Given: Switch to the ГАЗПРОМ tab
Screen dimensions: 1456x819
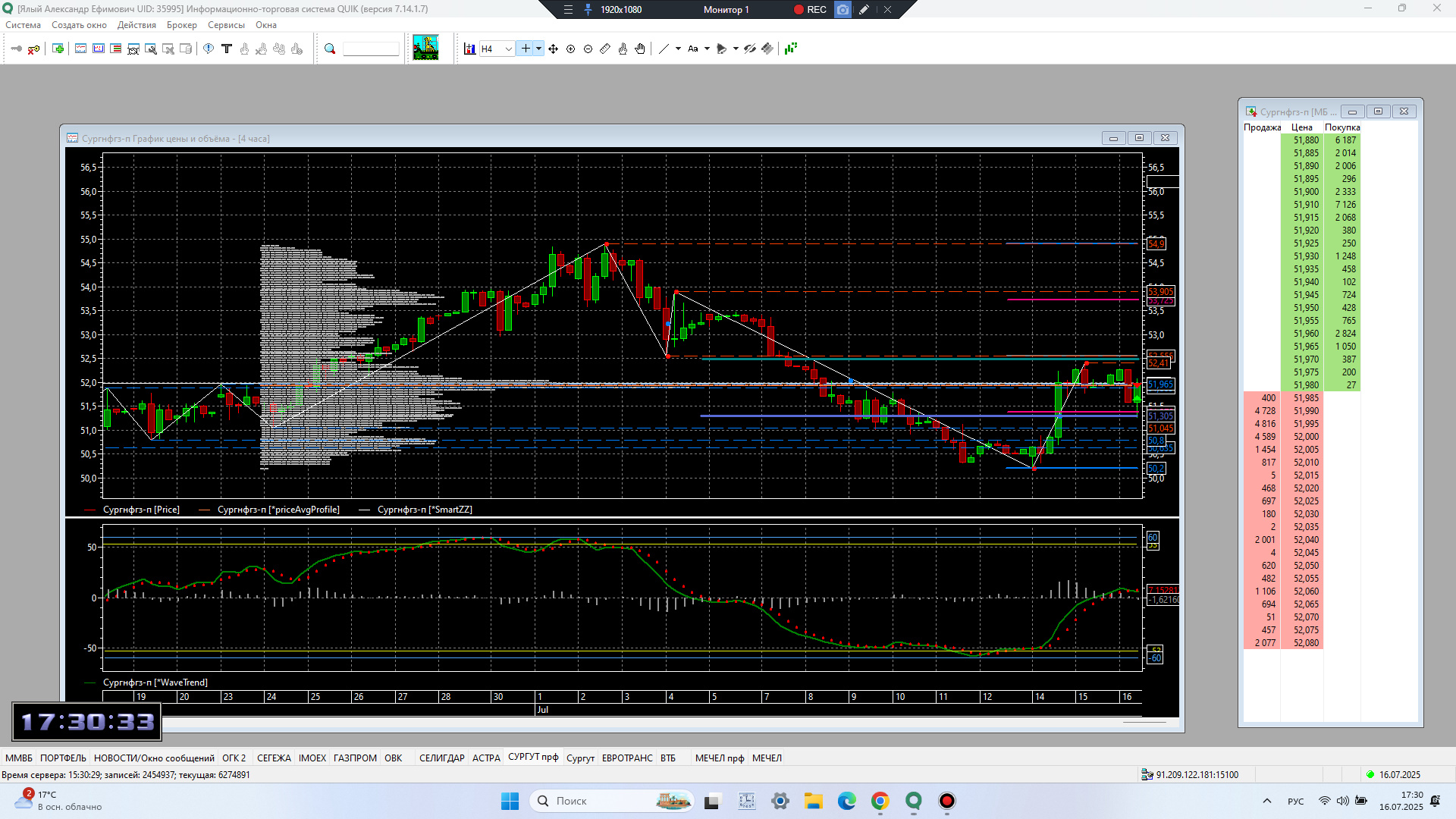Looking at the screenshot, I should coord(355,758).
